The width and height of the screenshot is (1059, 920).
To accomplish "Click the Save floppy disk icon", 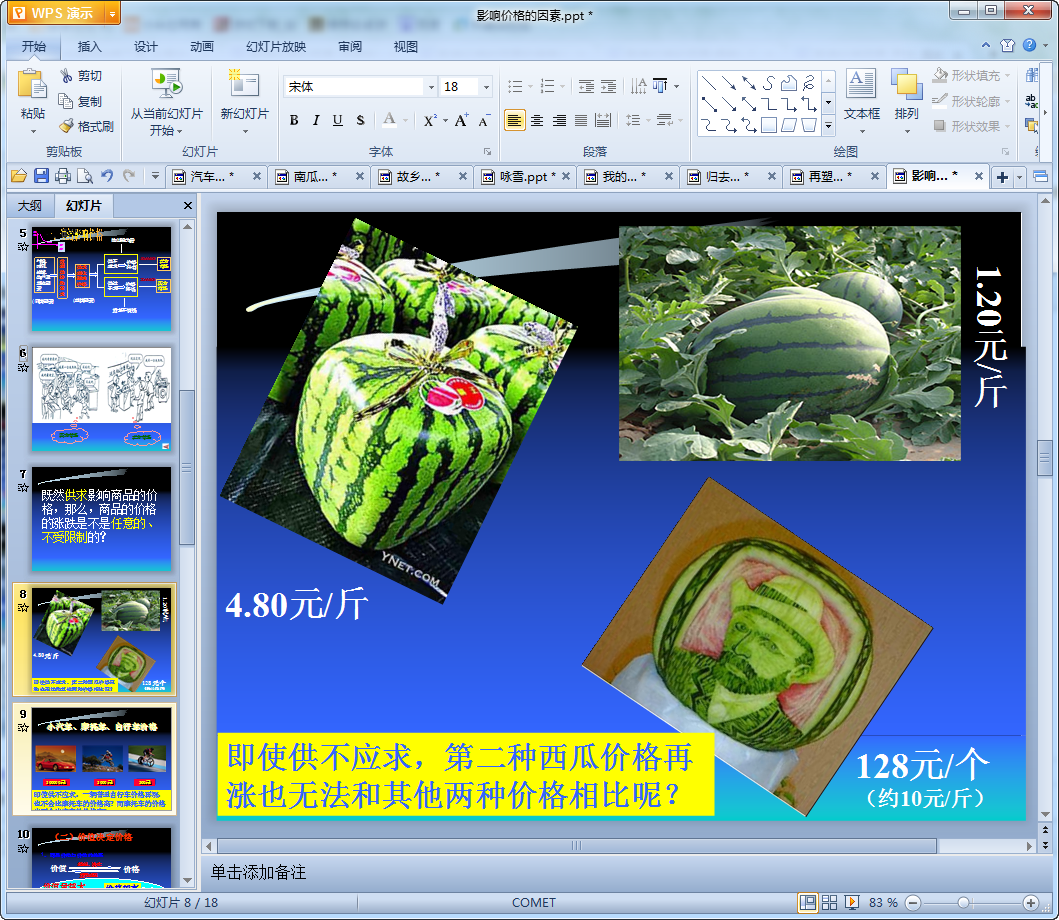I will [x=41, y=176].
